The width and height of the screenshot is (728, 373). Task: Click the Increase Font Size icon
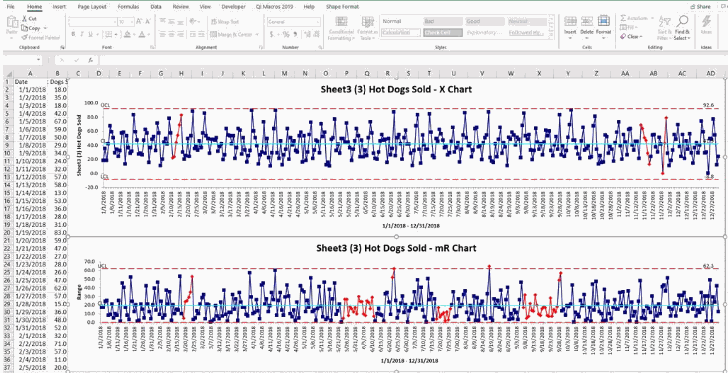coord(139,21)
